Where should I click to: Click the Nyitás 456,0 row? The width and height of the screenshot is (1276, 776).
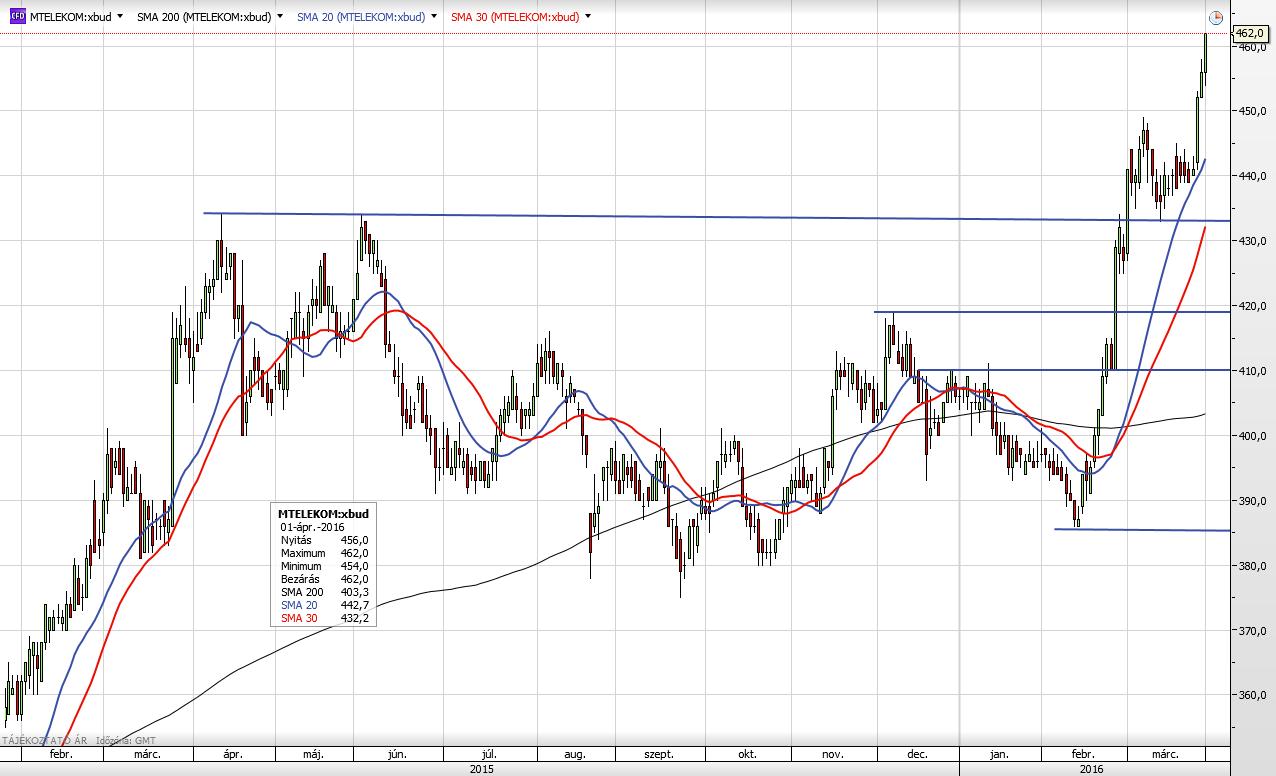(324, 539)
